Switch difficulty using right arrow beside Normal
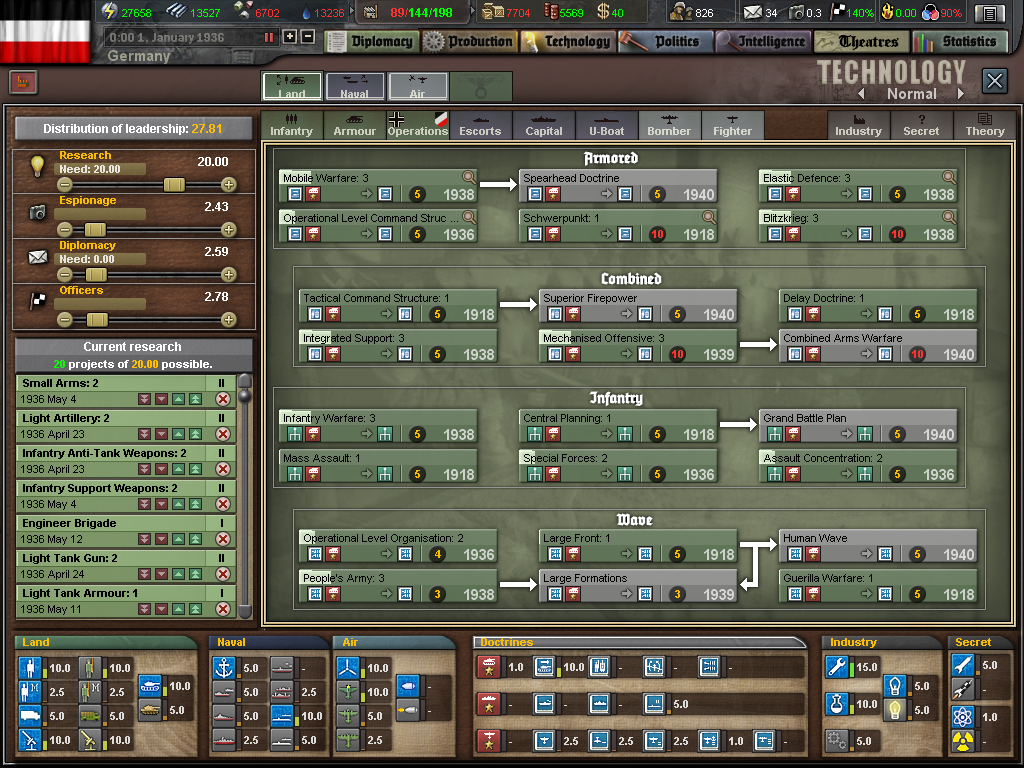The image size is (1024, 768). pyautogui.click(x=961, y=94)
